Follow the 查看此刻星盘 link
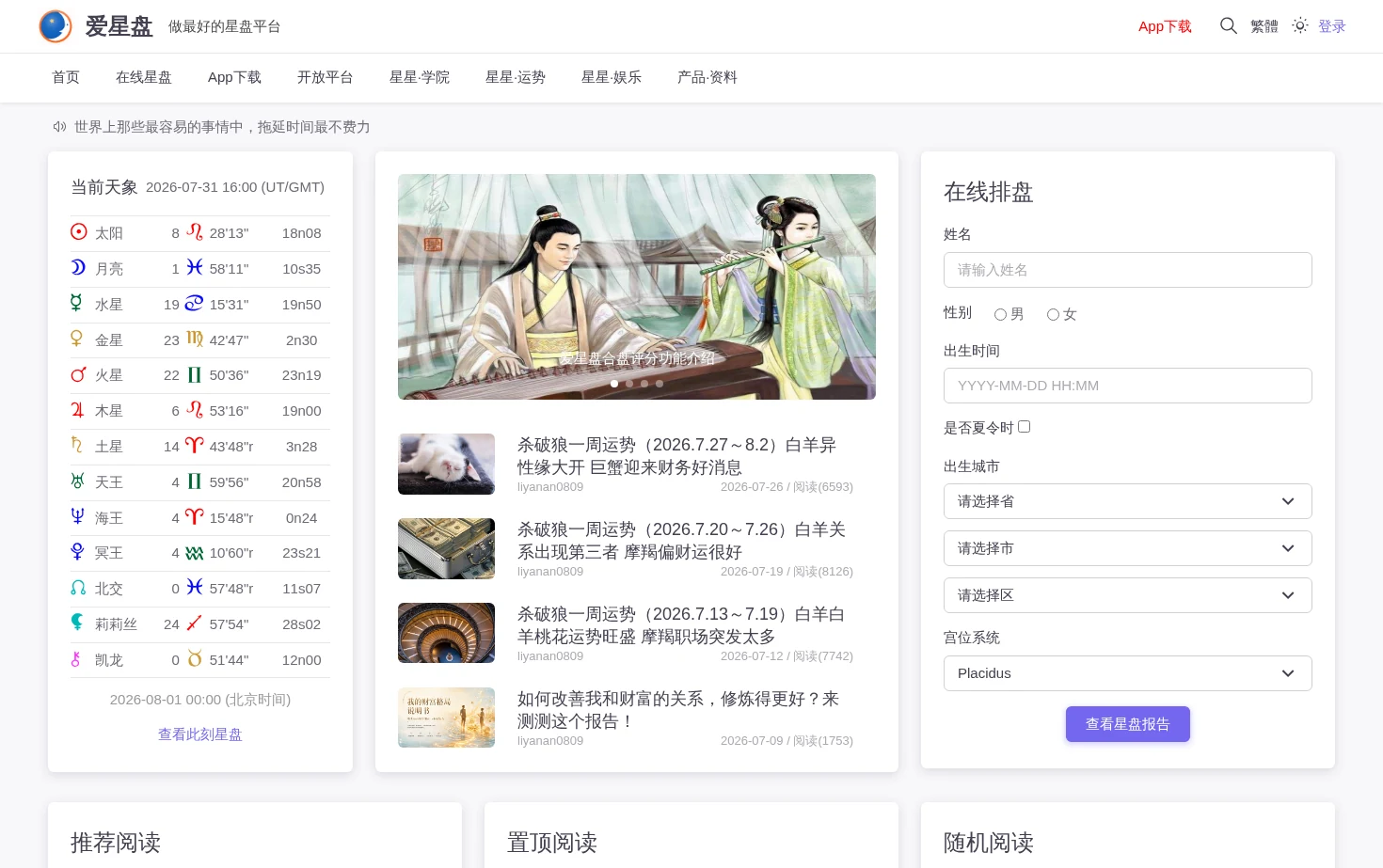 (x=200, y=734)
